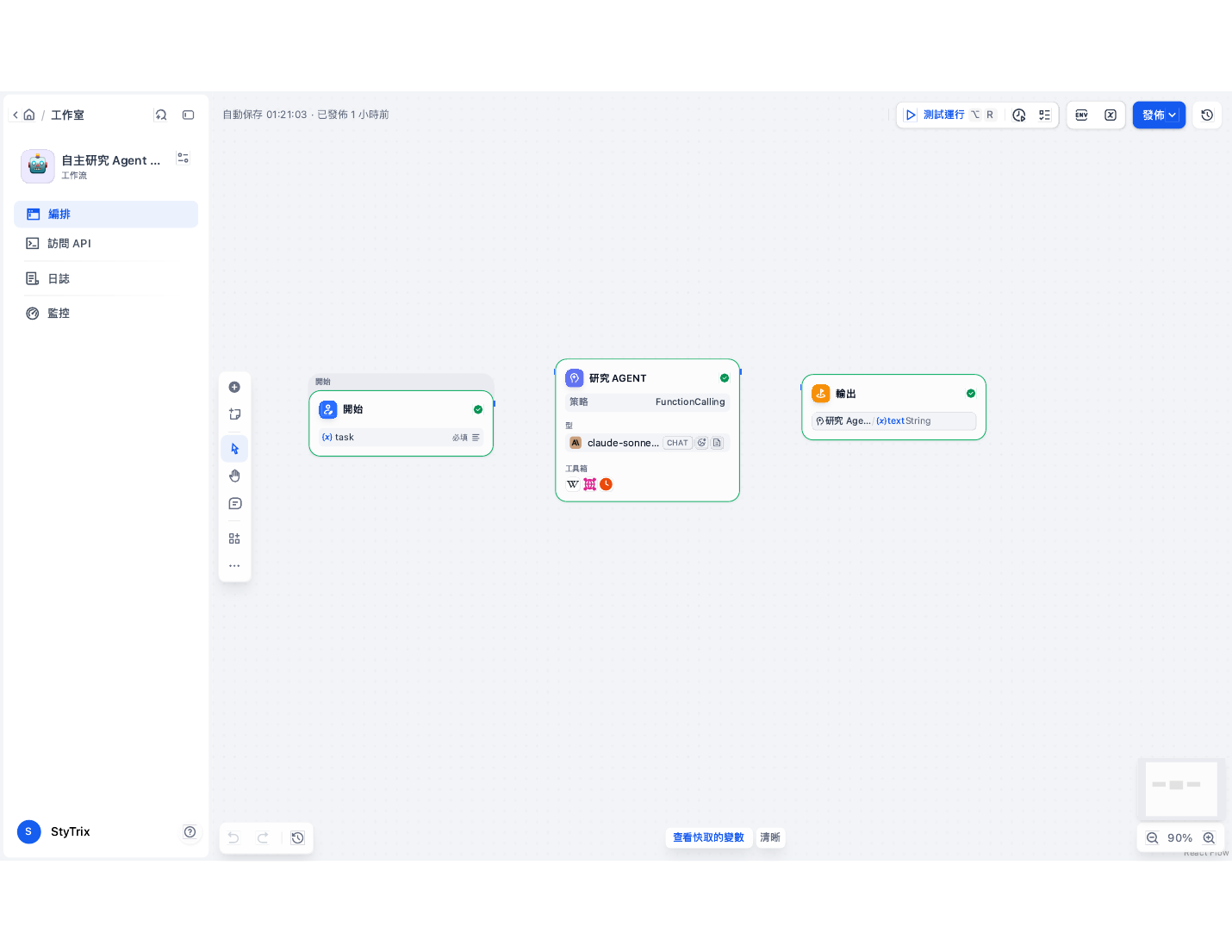This screenshot has width=1232, height=952.
Task: Click the task variable row in 開始 node
Action: tap(401, 438)
